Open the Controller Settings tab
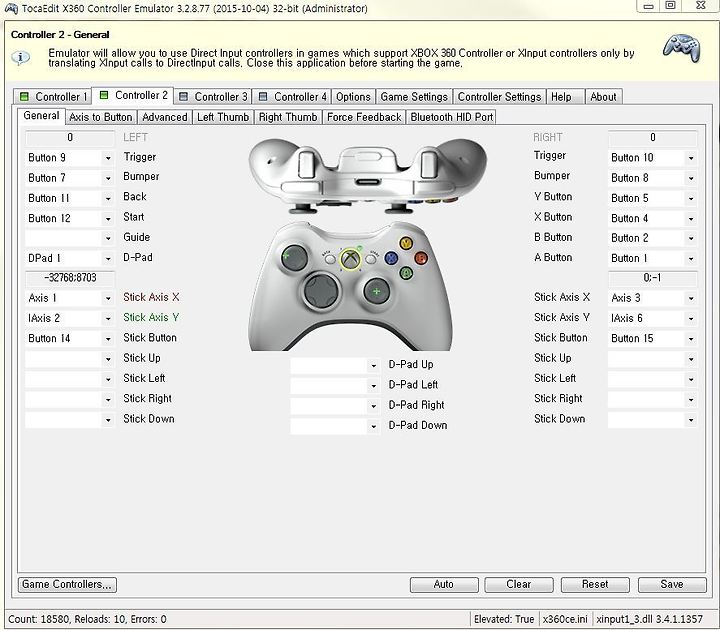The height and width of the screenshot is (630, 720). 499,96
